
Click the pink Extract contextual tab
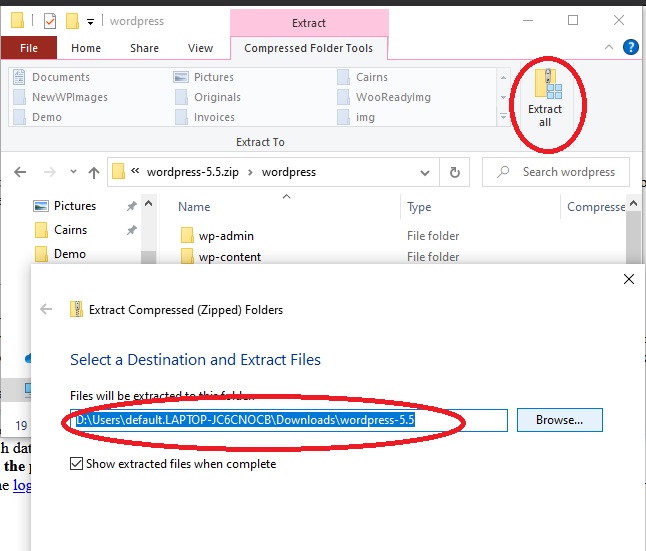pos(309,23)
